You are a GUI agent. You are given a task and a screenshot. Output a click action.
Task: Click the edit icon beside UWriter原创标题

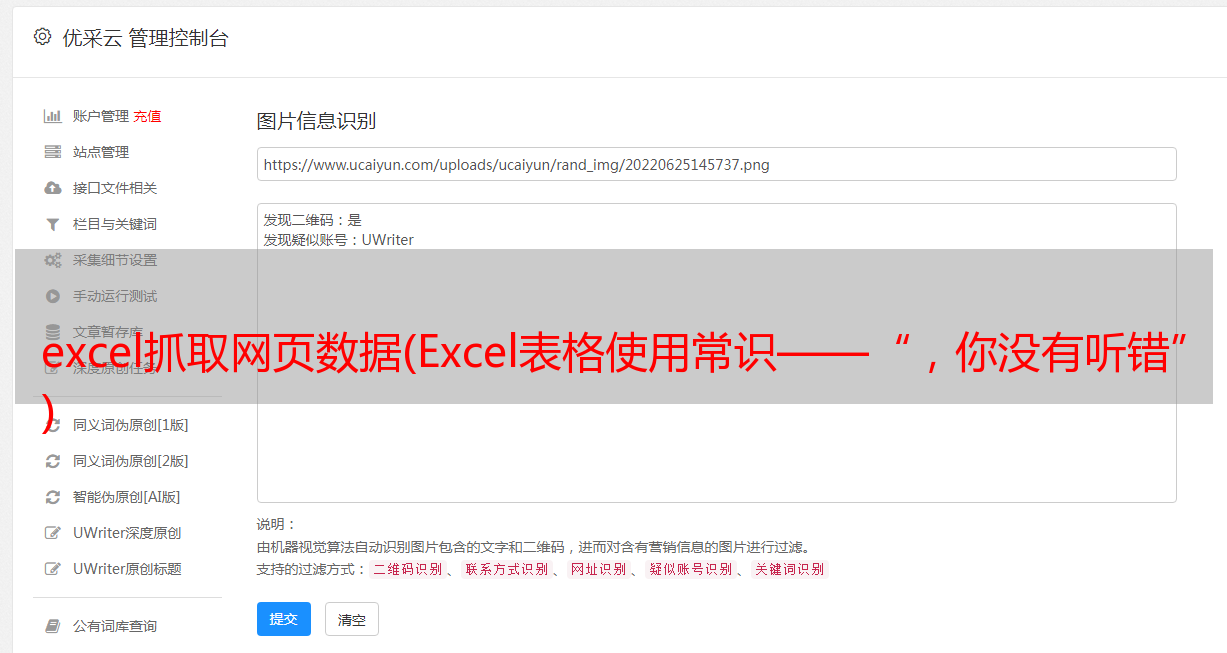click(x=53, y=569)
